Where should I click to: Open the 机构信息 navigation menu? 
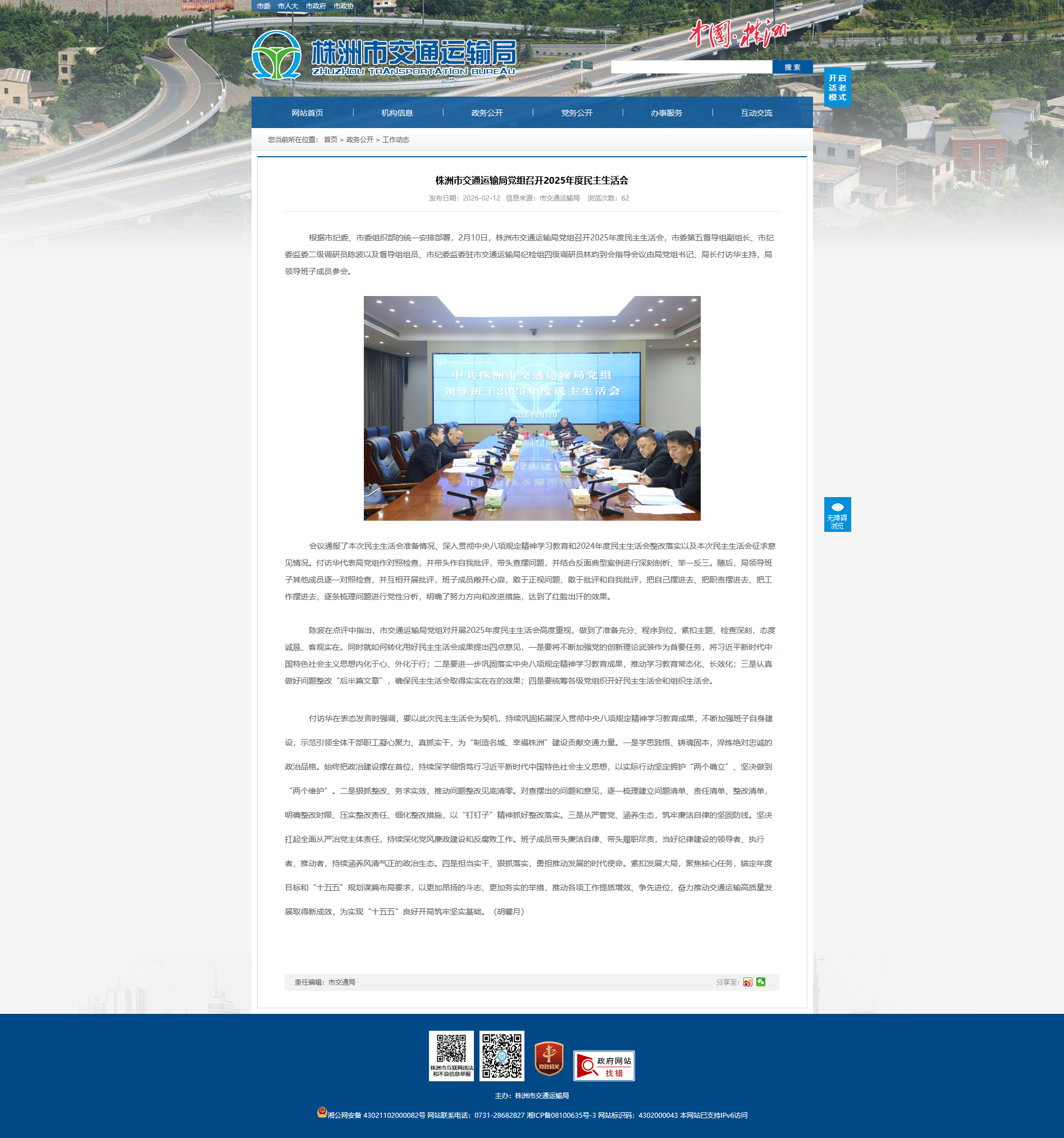397,113
